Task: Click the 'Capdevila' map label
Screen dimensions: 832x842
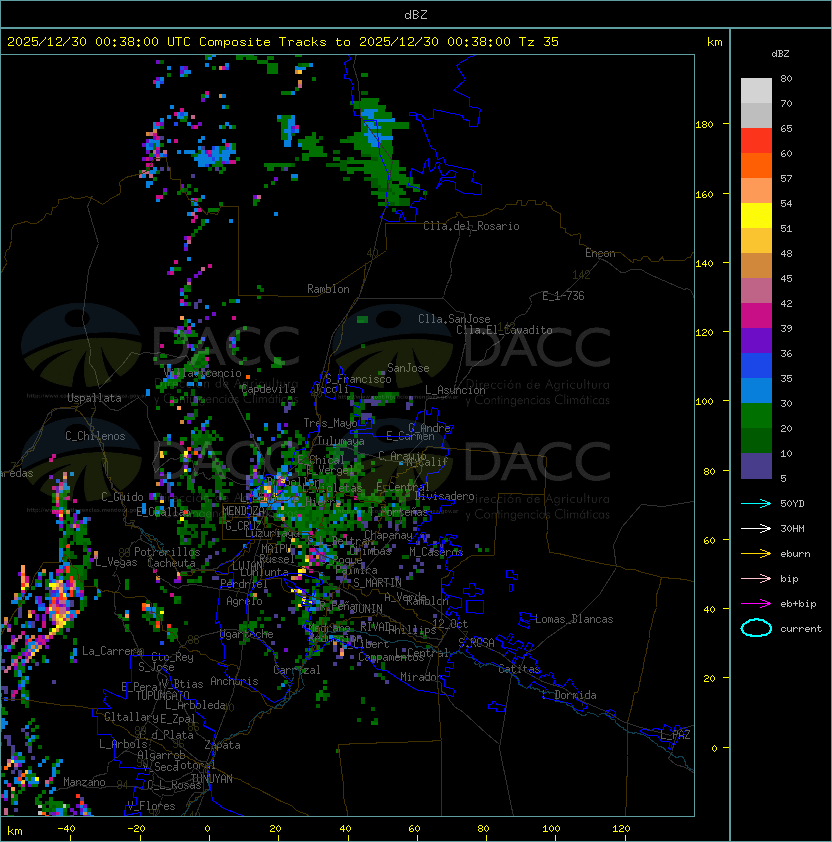Action: point(268,389)
